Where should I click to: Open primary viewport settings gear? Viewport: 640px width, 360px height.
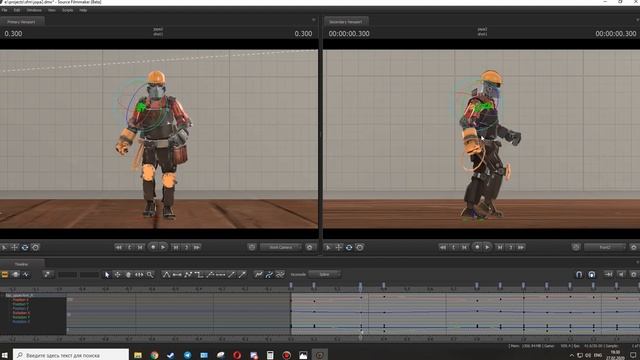pos(310,247)
